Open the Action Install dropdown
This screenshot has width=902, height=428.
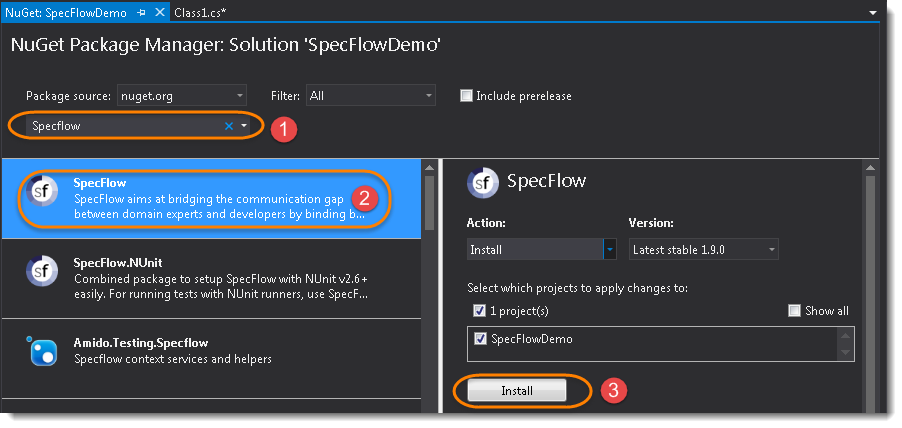click(541, 250)
